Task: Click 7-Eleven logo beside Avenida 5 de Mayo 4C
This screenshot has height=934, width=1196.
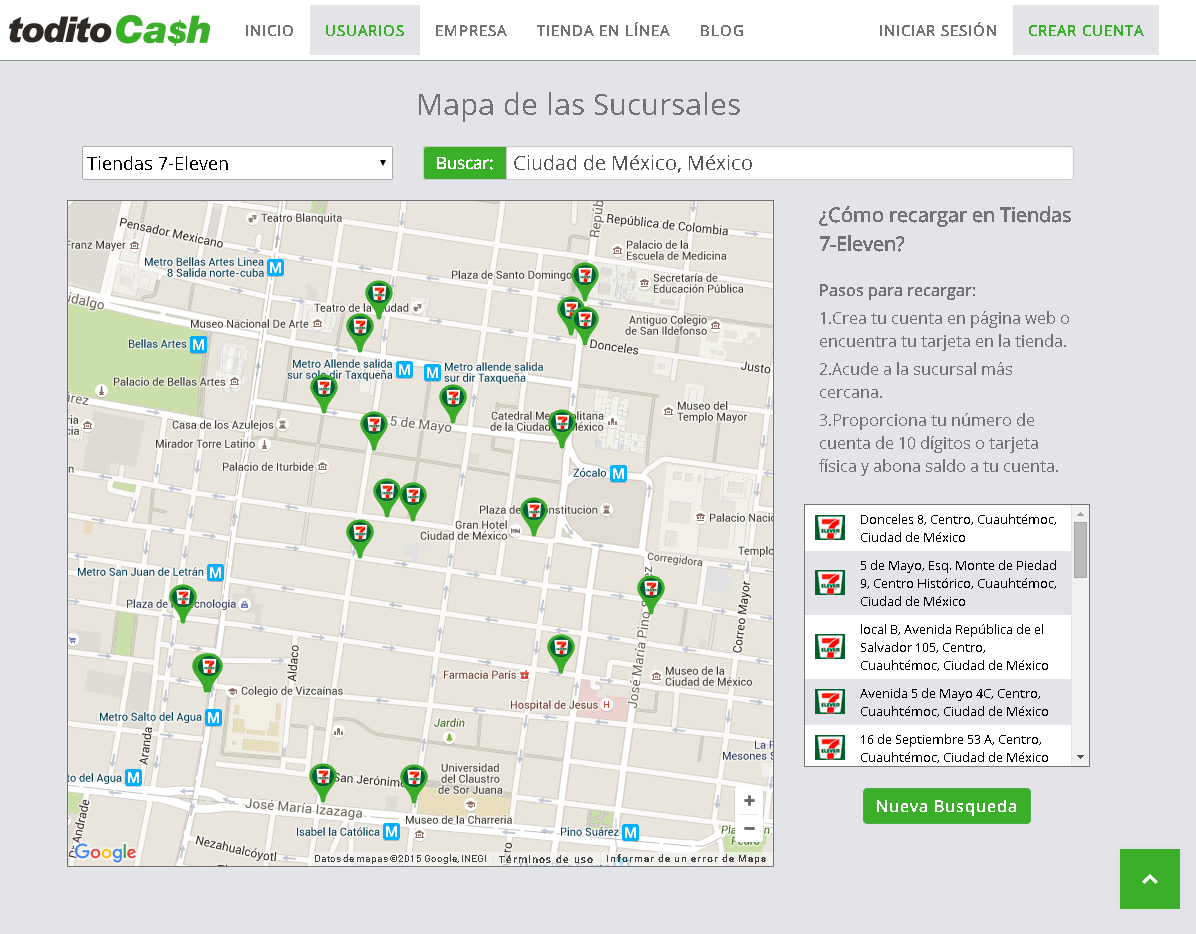Action: tap(830, 701)
